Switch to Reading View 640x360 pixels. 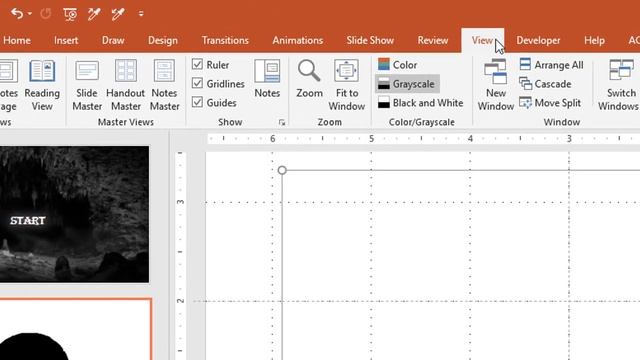click(x=42, y=85)
